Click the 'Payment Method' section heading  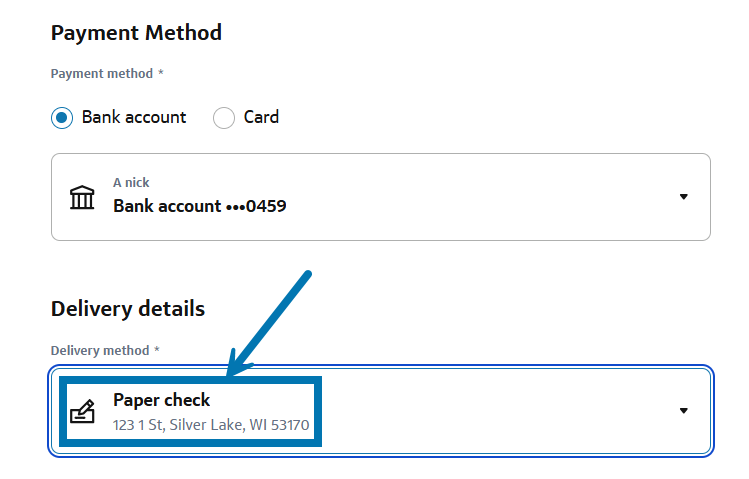click(136, 33)
